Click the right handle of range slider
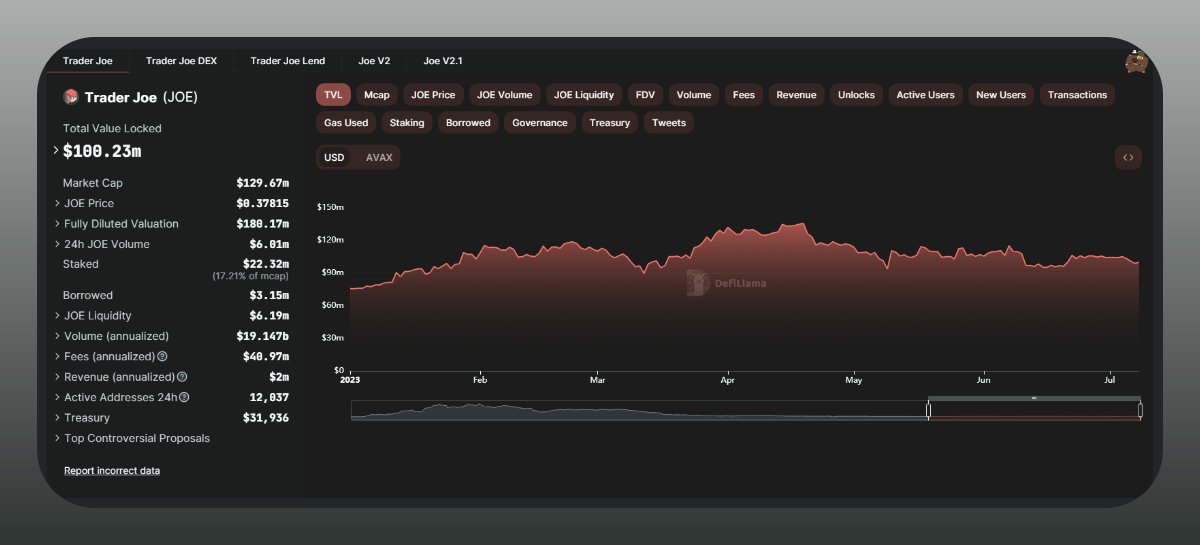 point(1140,410)
